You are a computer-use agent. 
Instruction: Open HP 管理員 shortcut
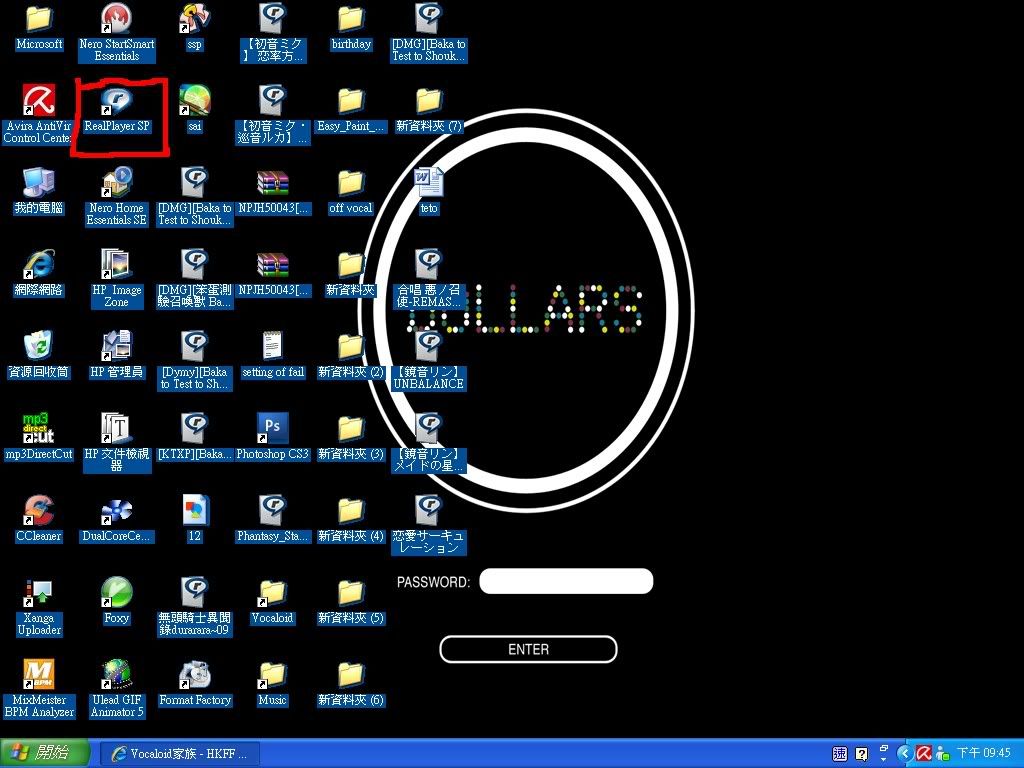117,355
